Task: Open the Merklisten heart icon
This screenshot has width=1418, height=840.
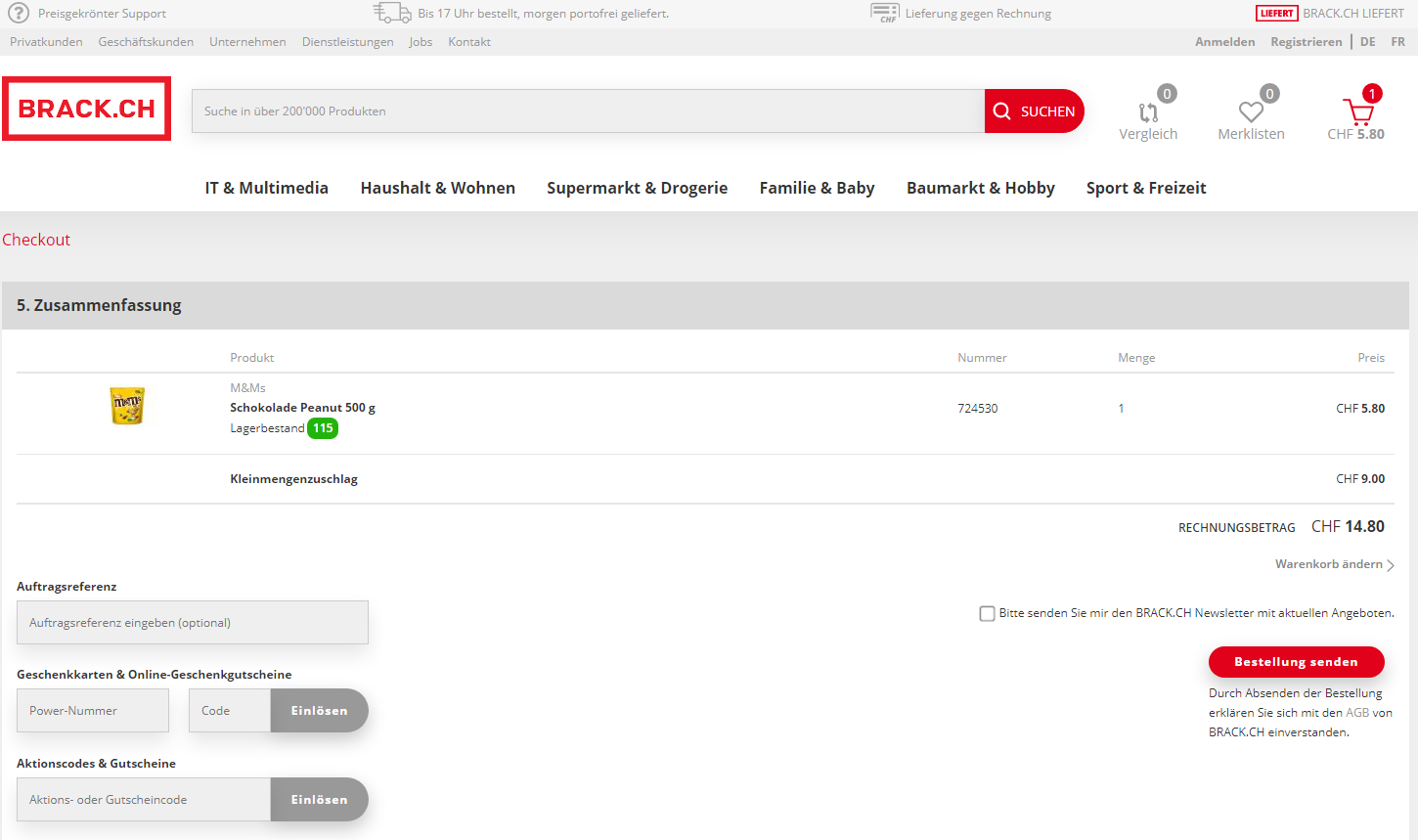Action: point(1251,112)
